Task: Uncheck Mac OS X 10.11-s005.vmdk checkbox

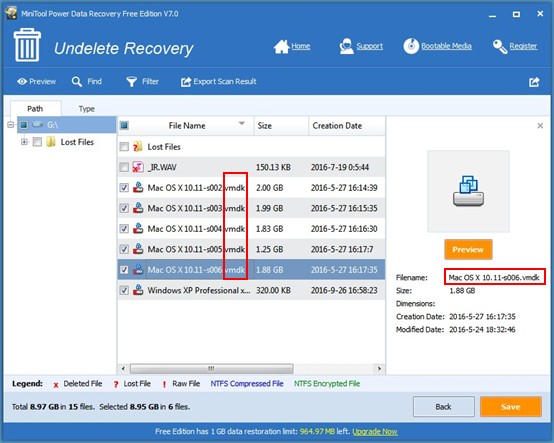Action: (124, 249)
